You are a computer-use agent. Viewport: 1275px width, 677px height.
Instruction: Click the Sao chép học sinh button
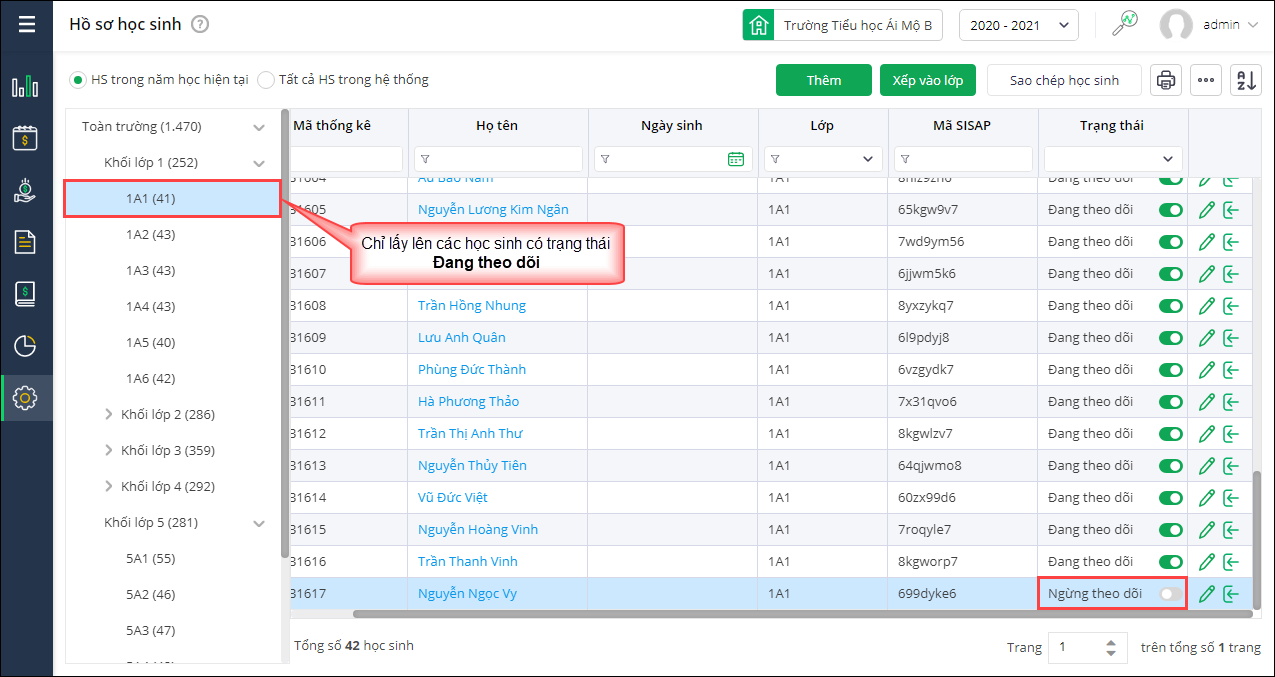(x=1064, y=80)
